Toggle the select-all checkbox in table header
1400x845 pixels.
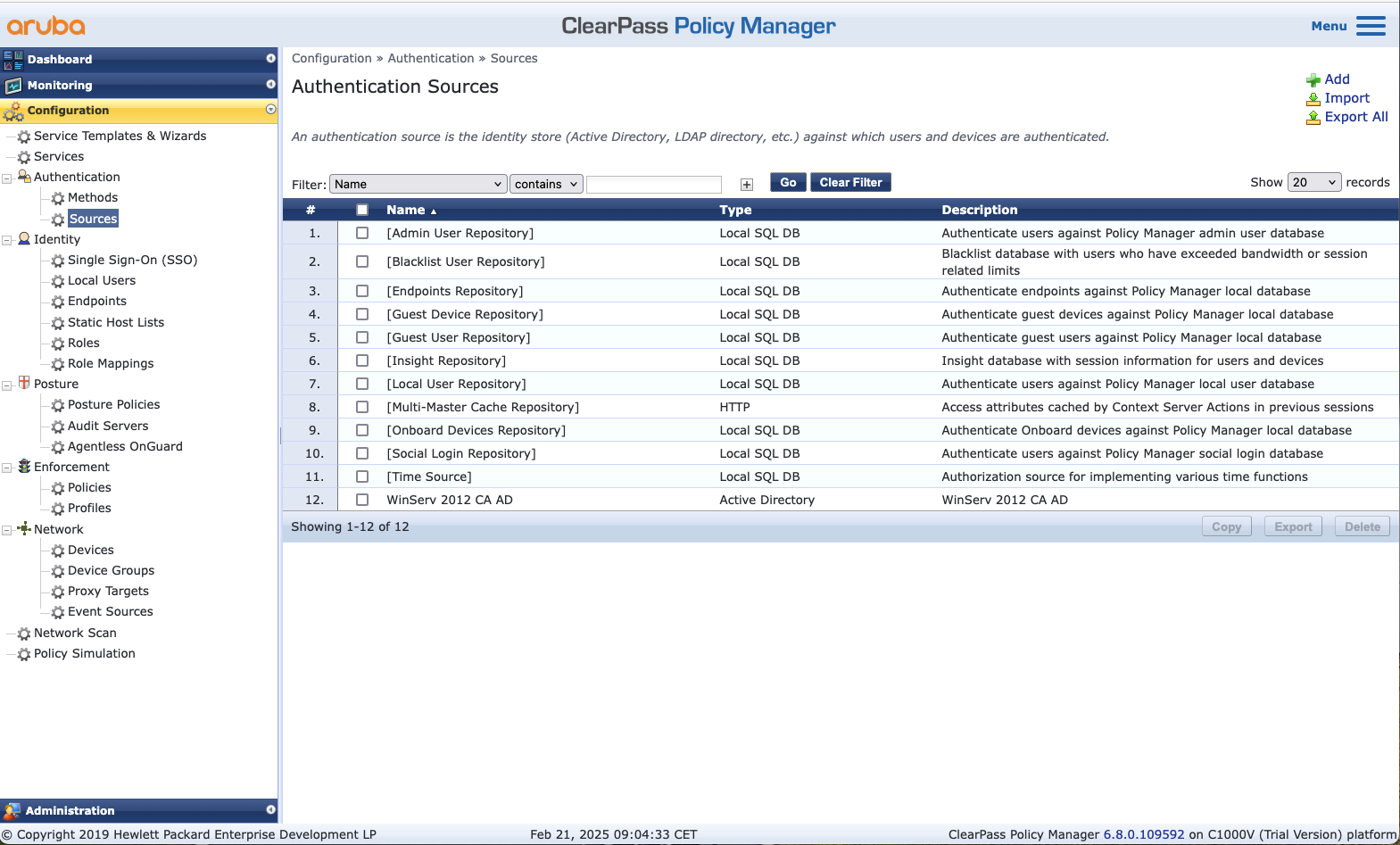(362, 211)
